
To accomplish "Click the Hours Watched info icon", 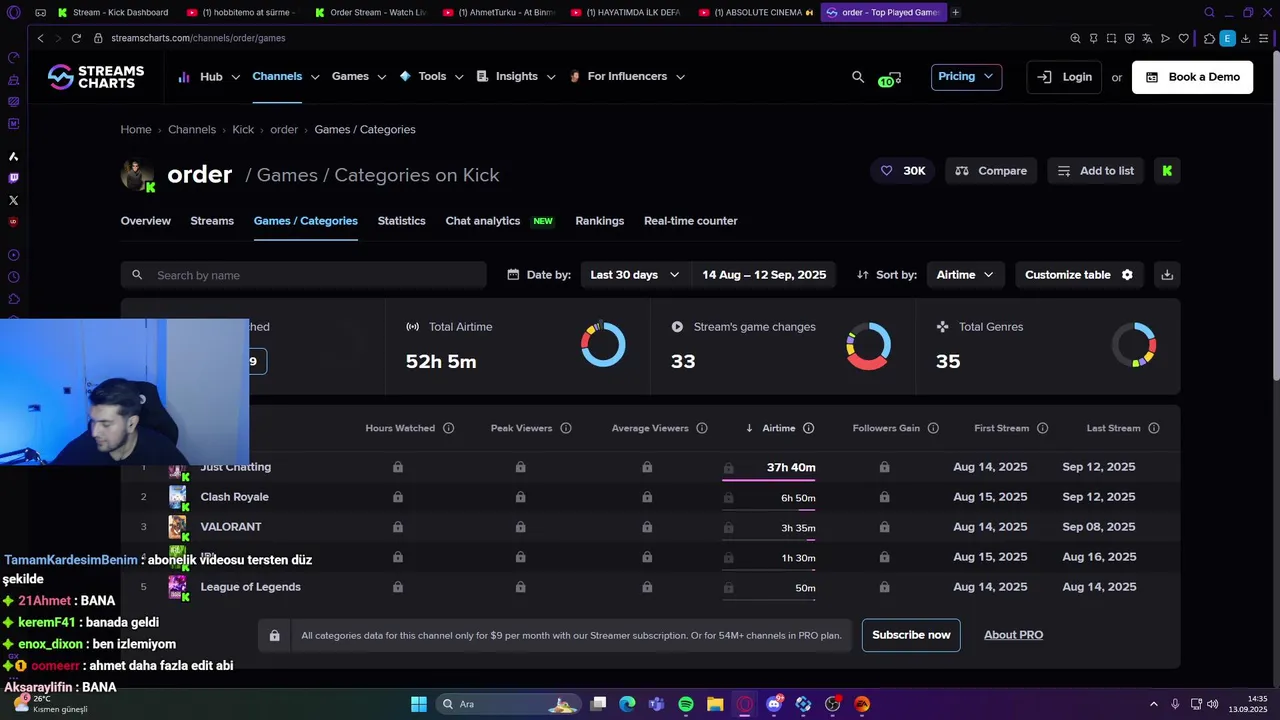I will (448, 428).
